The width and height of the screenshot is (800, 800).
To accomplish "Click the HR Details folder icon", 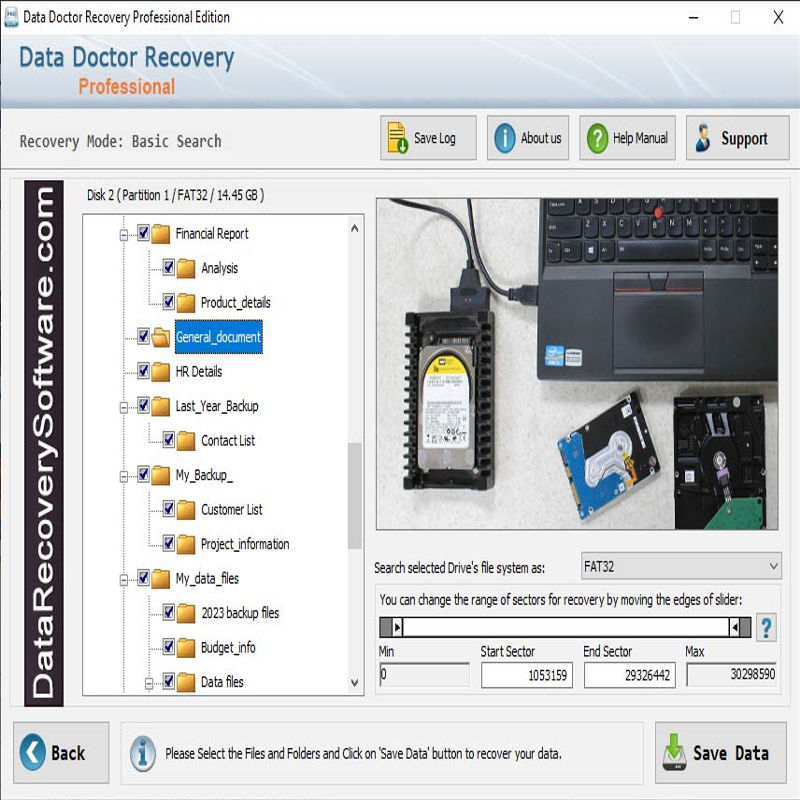I will [x=160, y=372].
